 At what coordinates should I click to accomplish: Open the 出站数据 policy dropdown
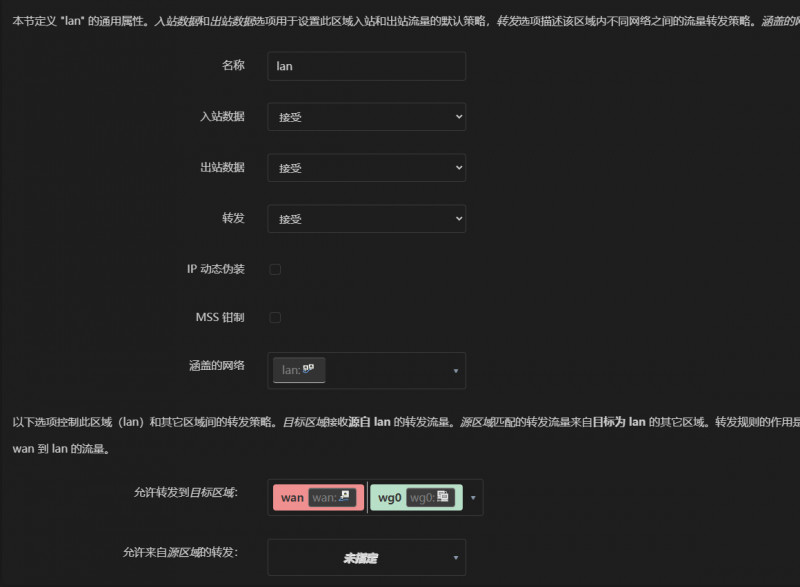coord(366,168)
